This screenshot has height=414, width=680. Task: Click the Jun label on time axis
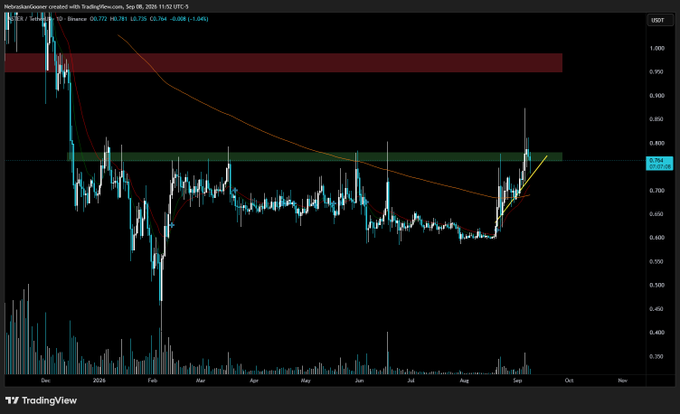359,381
